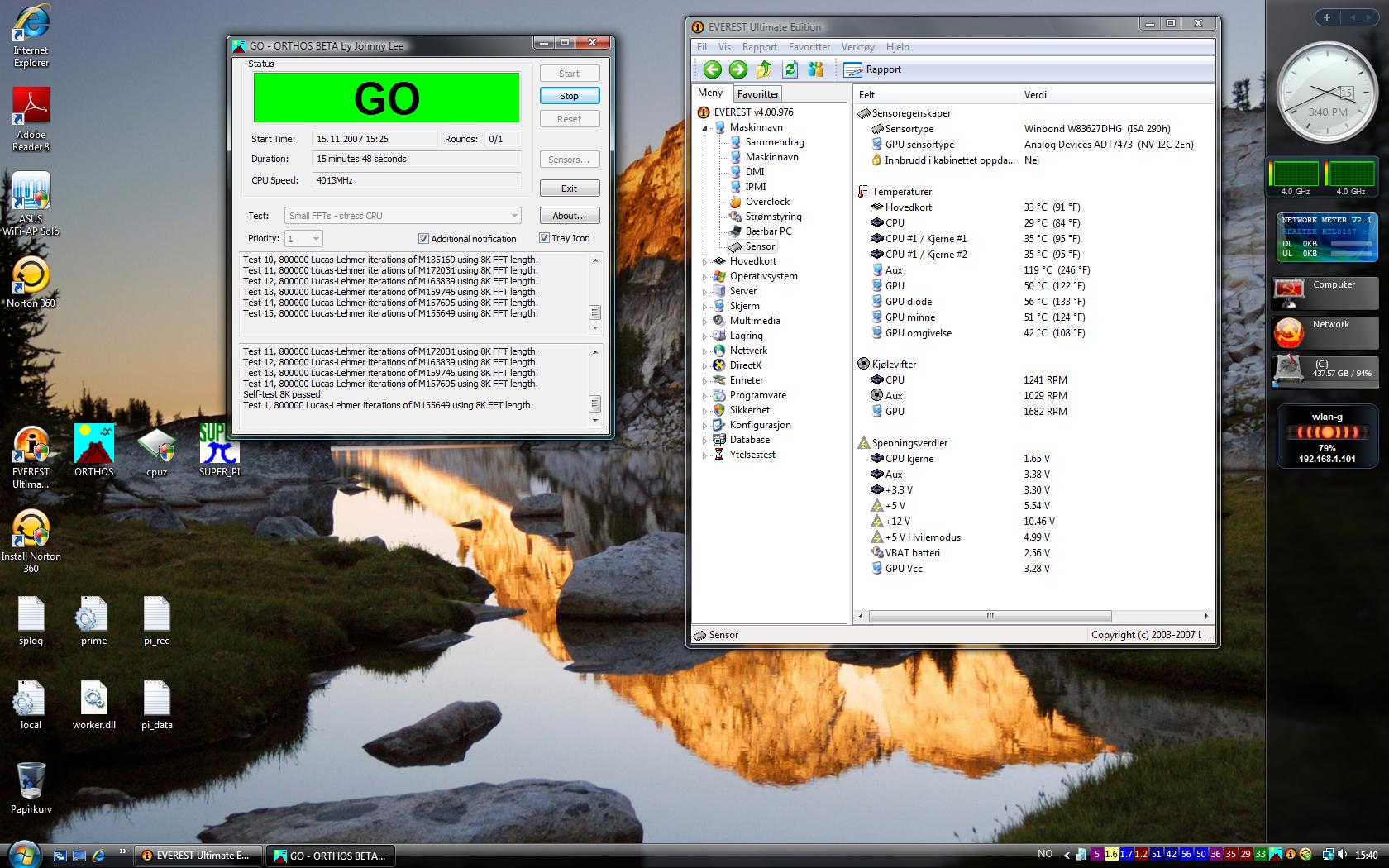This screenshot has height=868, width=1389.
Task: Open the Test type dropdown in ORTHOS
Action: coord(403,216)
